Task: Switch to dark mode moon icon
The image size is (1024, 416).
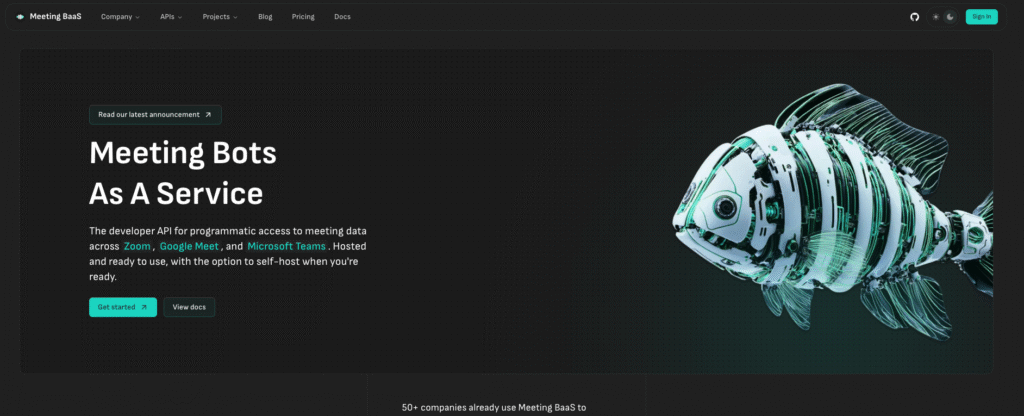Action: [950, 17]
